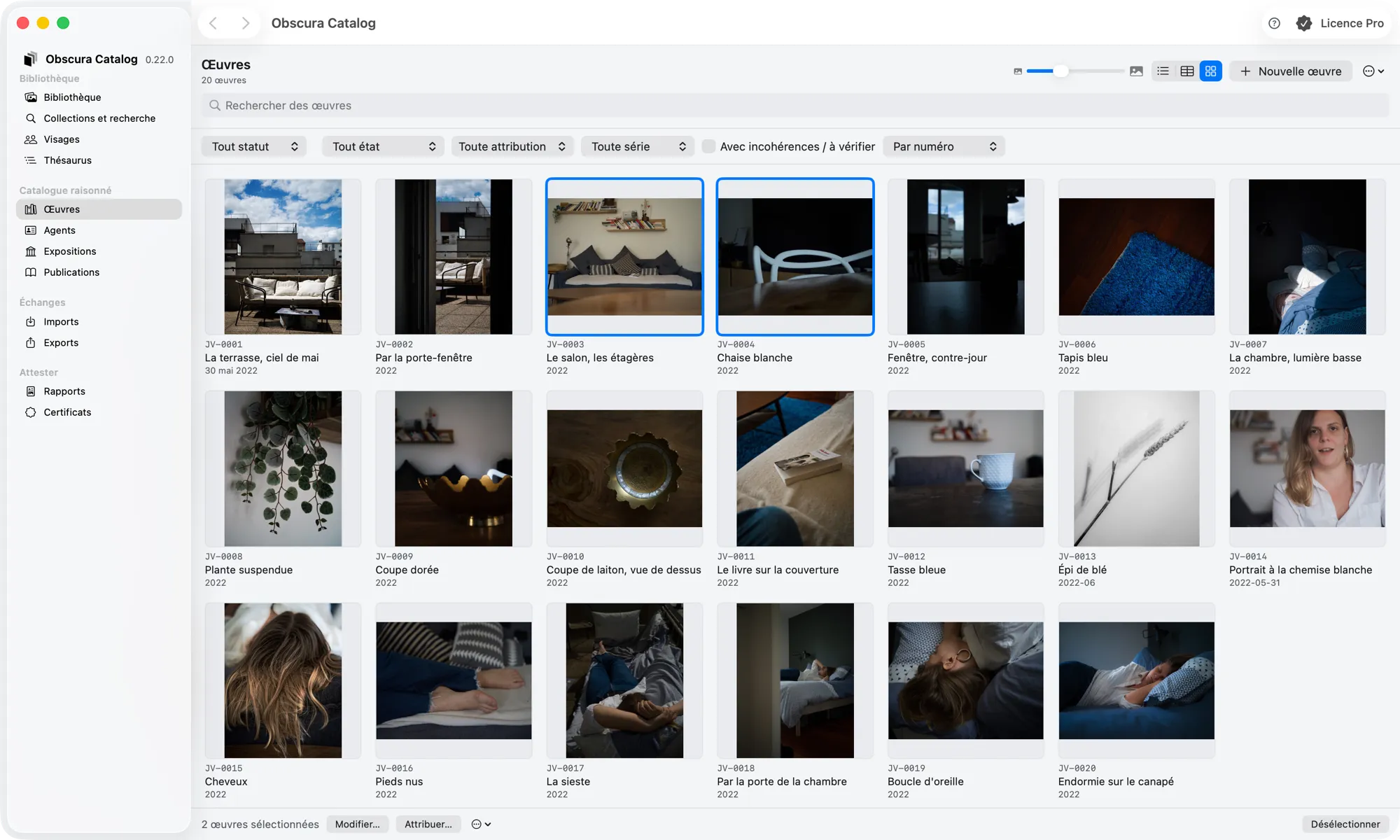Open the Visages section
The height and width of the screenshot is (840, 1400).
coord(99,139)
